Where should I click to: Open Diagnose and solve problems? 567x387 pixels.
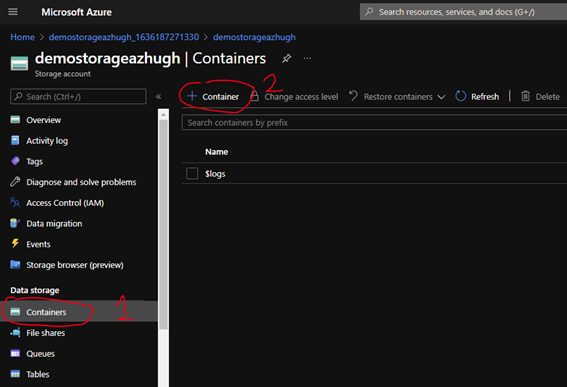[x=81, y=182]
